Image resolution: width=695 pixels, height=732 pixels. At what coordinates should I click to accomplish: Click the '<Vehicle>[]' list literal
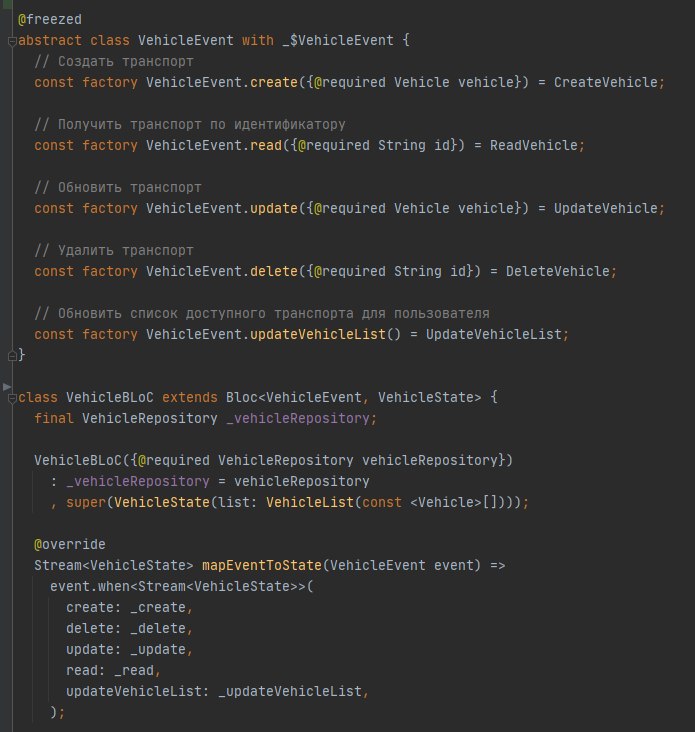[x=457, y=503]
